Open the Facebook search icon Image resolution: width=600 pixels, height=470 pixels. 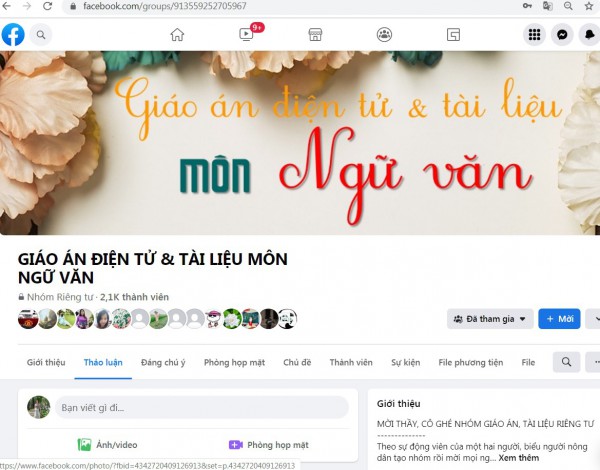point(41,35)
